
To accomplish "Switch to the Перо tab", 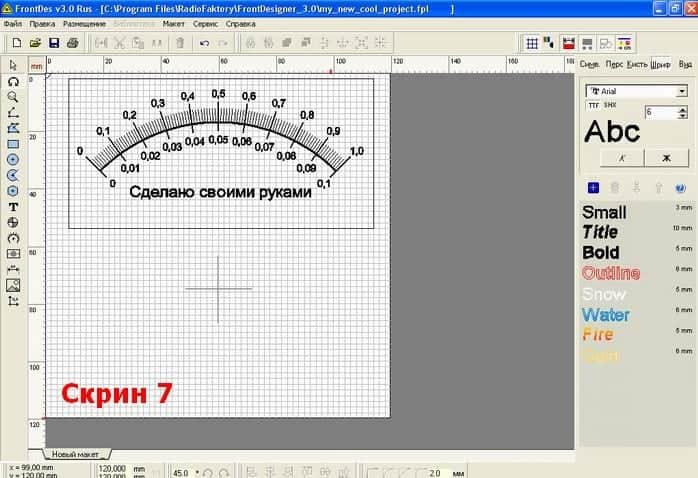I will coord(614,65).
